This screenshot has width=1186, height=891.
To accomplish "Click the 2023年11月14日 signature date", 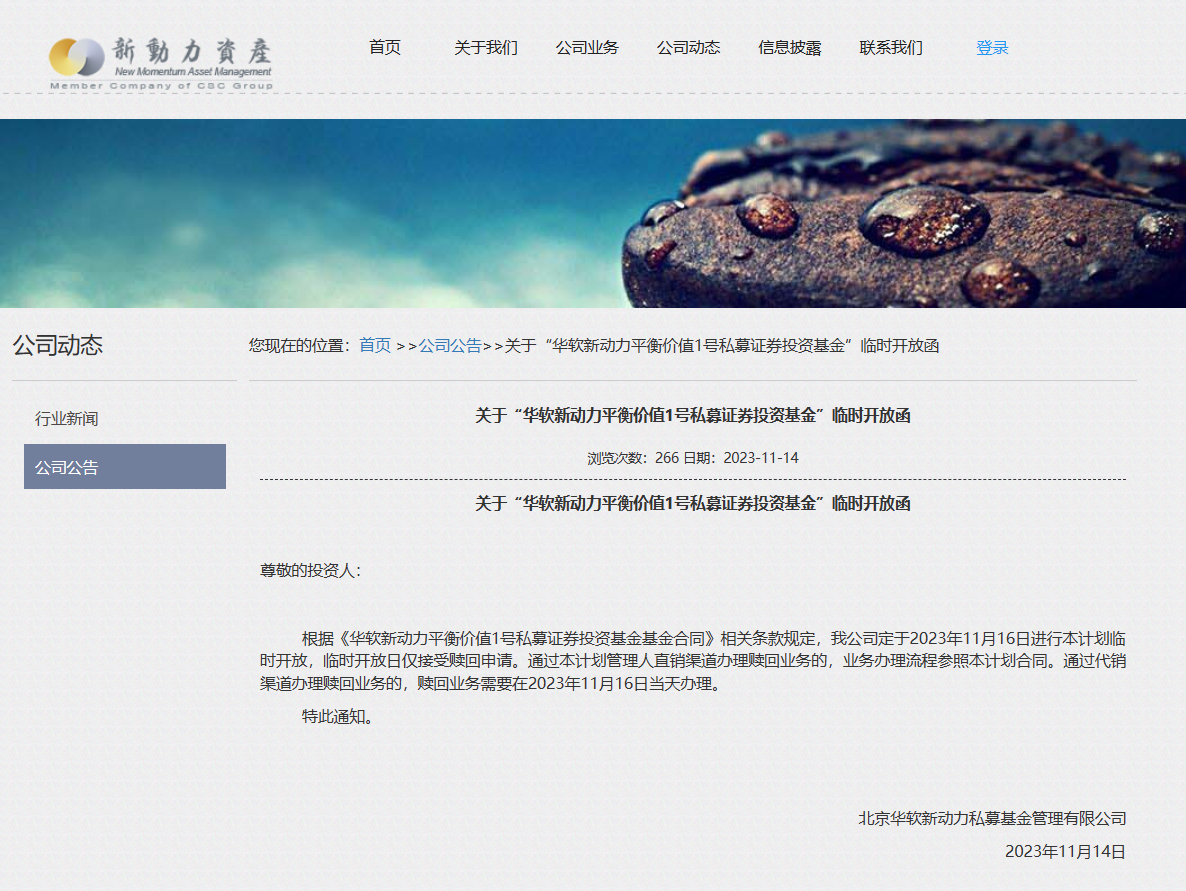I will click(1065, 852).
